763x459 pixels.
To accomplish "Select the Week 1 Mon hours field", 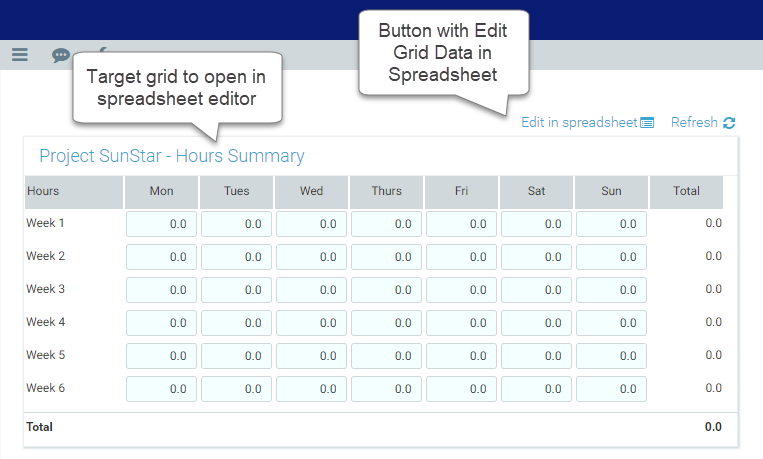I will pyautogui.click(x=162, y=224).
